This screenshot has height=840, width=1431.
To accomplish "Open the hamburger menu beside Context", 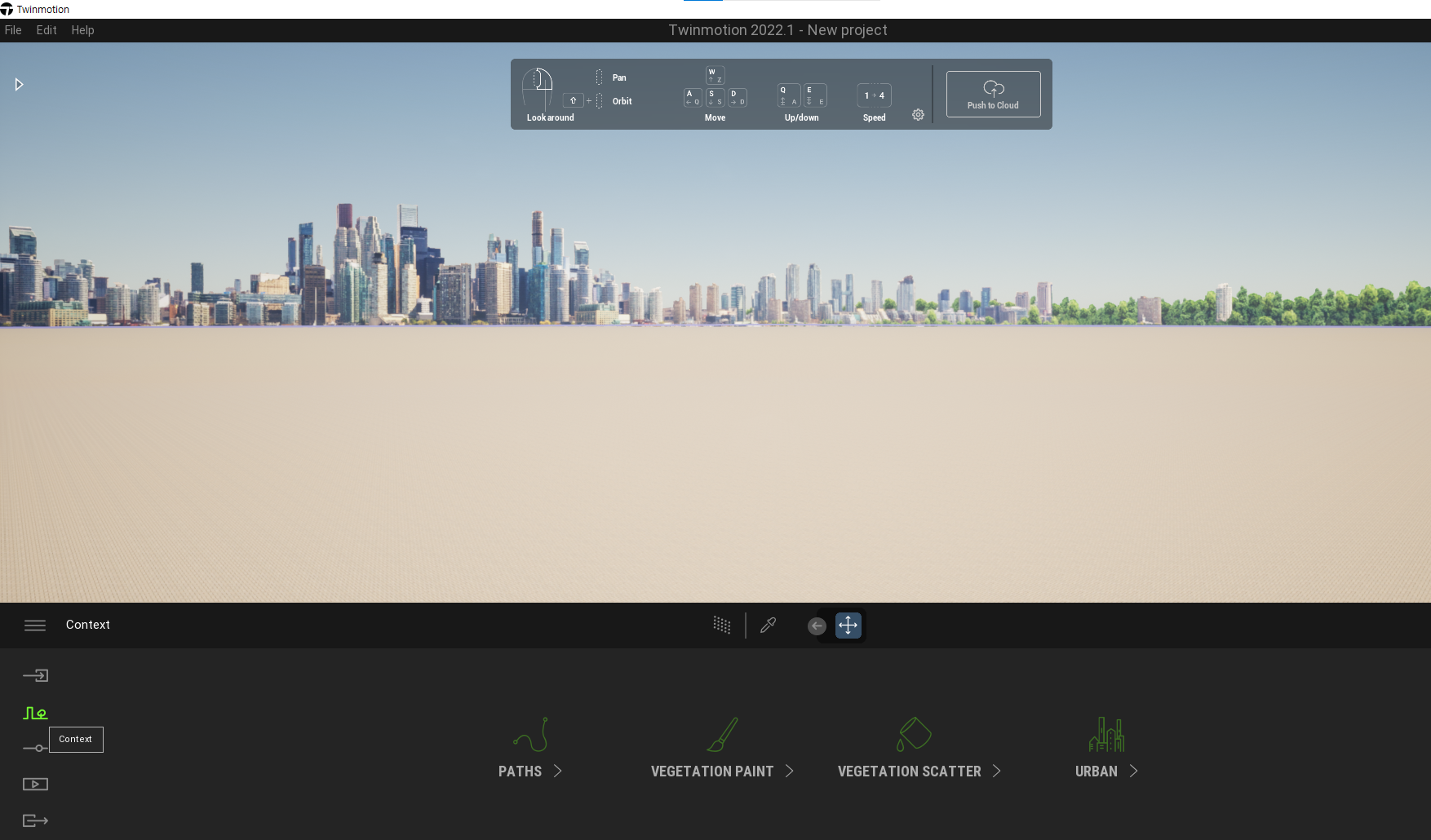I will point(35,626).
